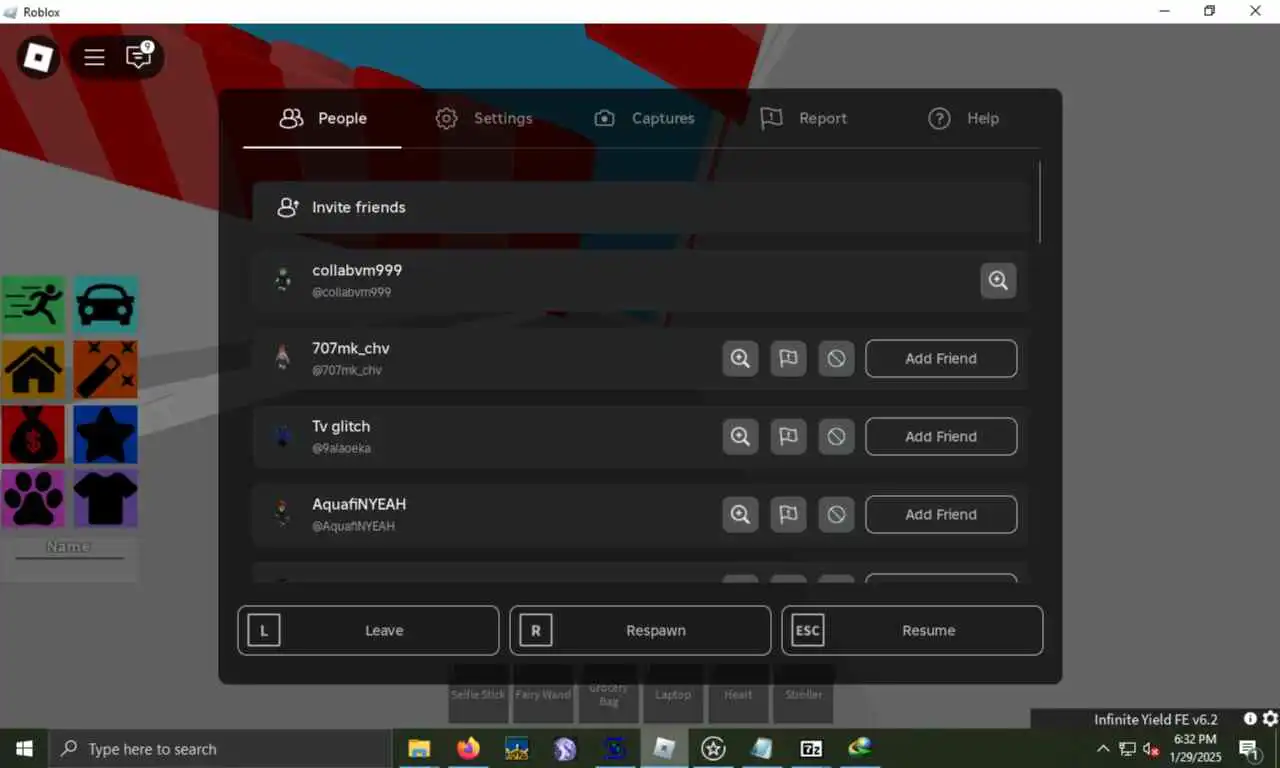Click the collabvm999 player name
This screenshot has height=768, width=1280.
click(x=357, y=270)
